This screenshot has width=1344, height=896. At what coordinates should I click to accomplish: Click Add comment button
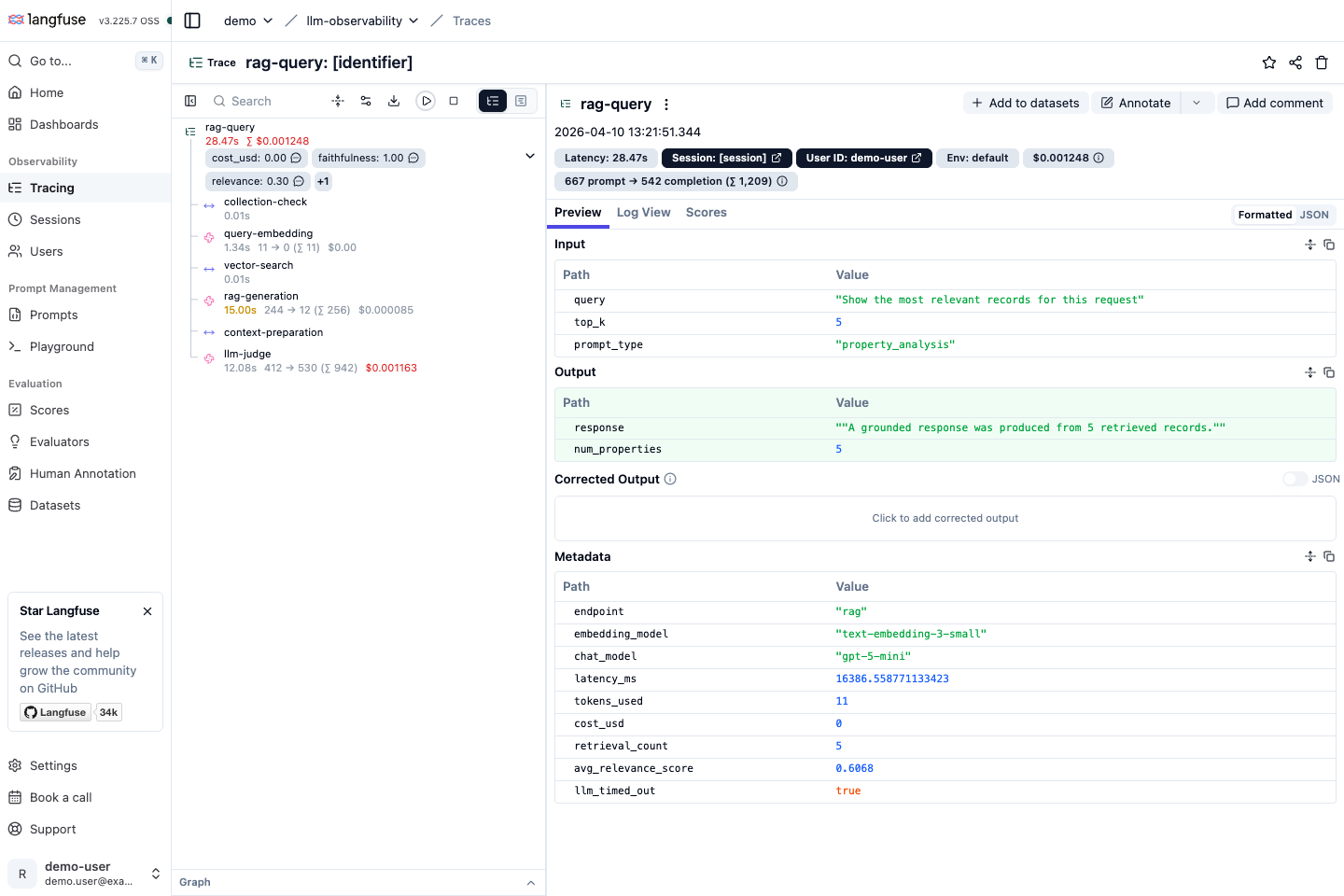pyautogui.click(x=1274, y=103)
